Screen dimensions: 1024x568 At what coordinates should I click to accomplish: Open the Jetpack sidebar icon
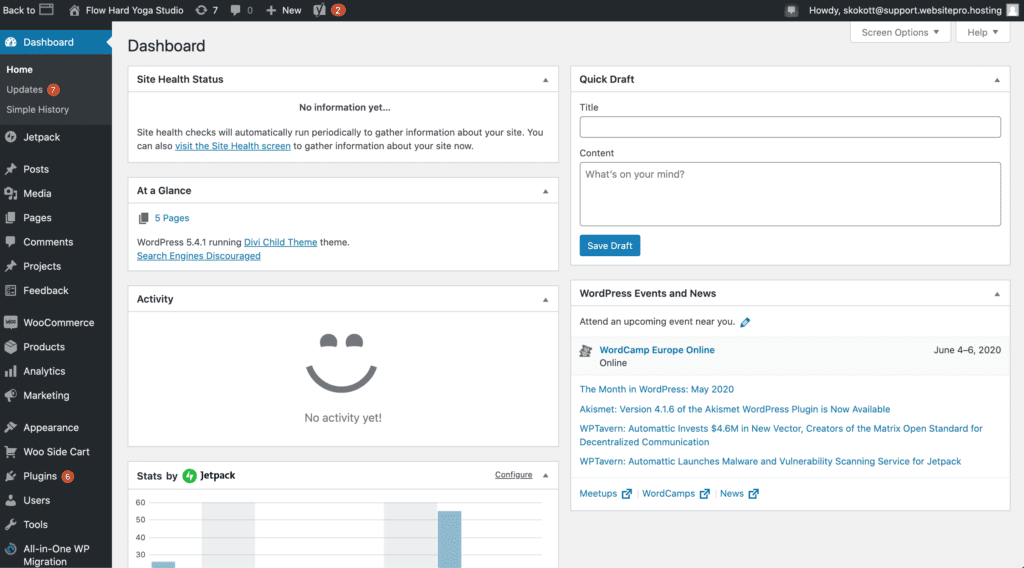[11, 137]
